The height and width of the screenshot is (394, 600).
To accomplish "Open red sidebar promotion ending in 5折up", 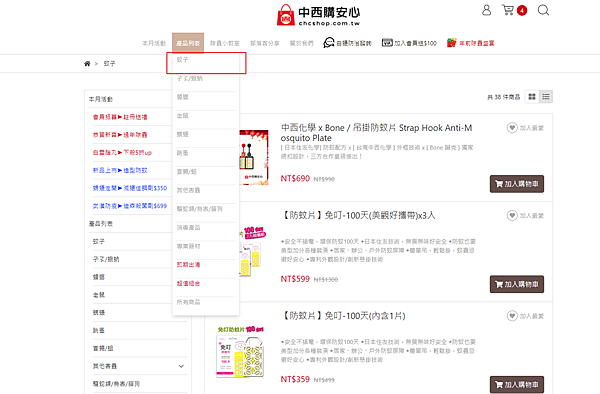I will coord(122,153).
